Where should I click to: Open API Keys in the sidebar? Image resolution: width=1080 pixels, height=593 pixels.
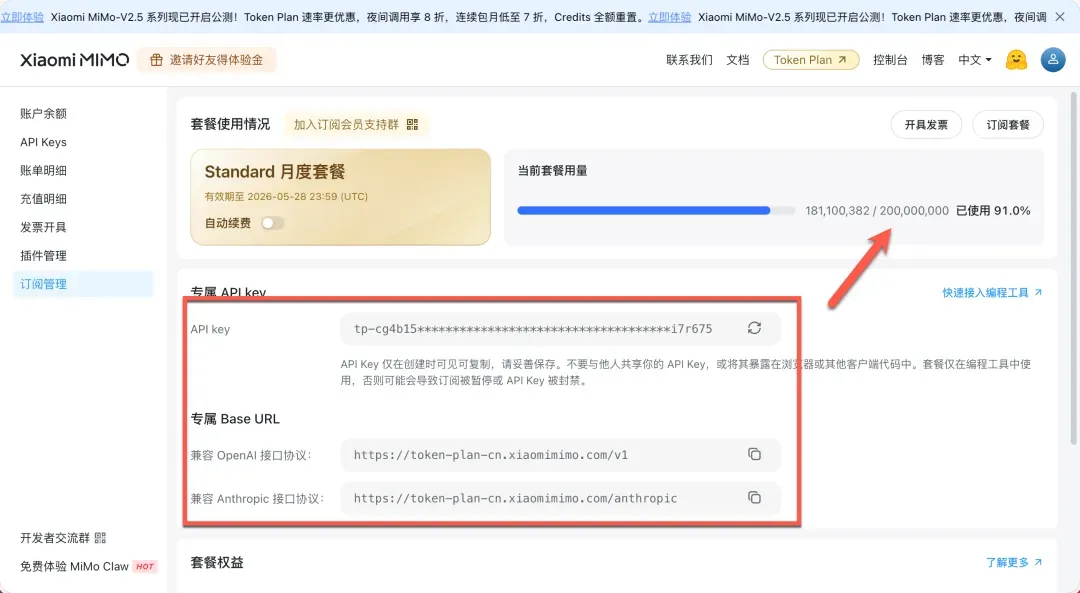click(x=43, y=142)
